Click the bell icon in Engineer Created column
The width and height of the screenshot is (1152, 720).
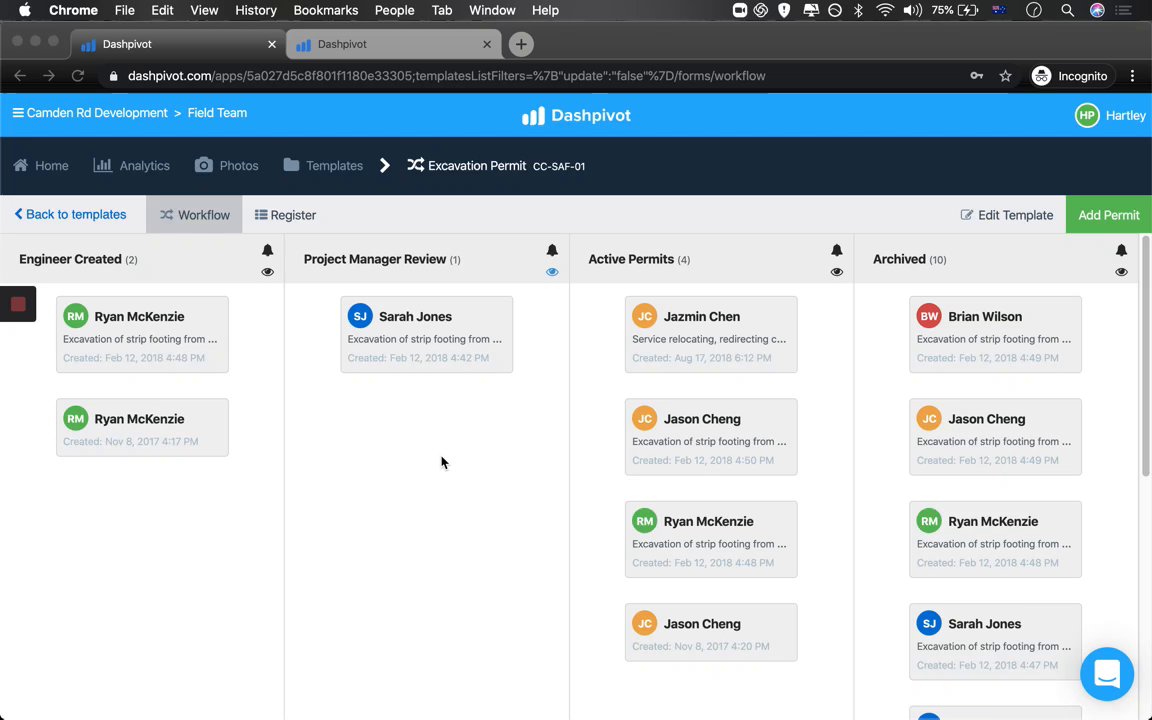coord(267,251)
